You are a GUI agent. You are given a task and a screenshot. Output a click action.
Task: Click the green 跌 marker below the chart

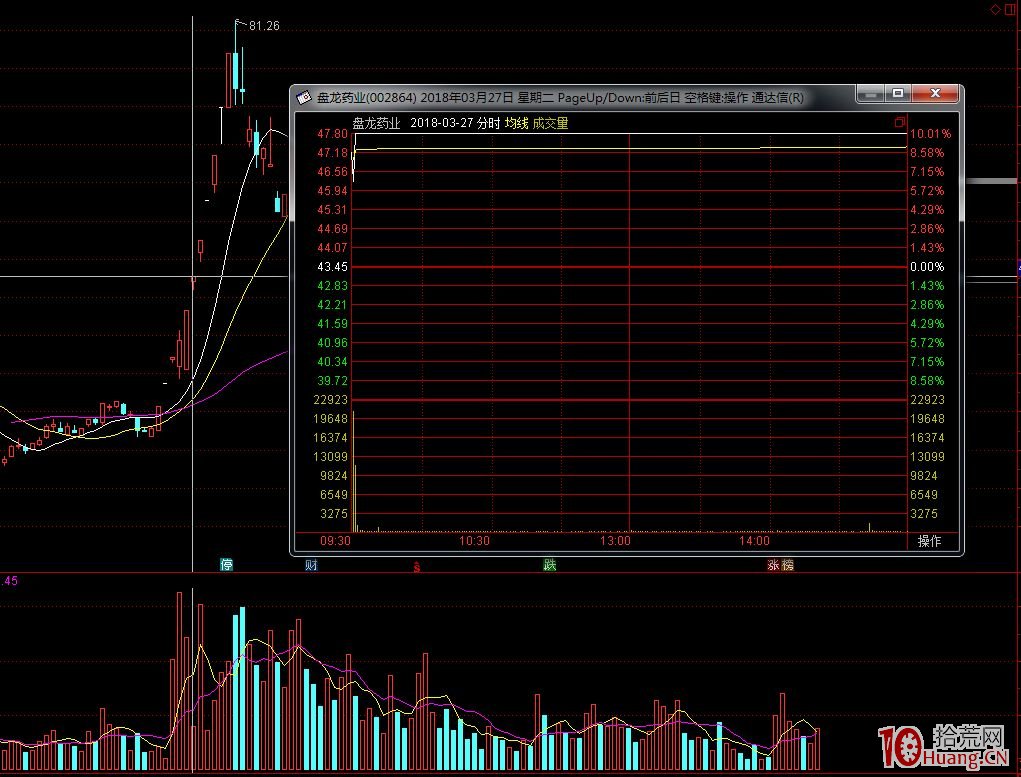point(549,565)
